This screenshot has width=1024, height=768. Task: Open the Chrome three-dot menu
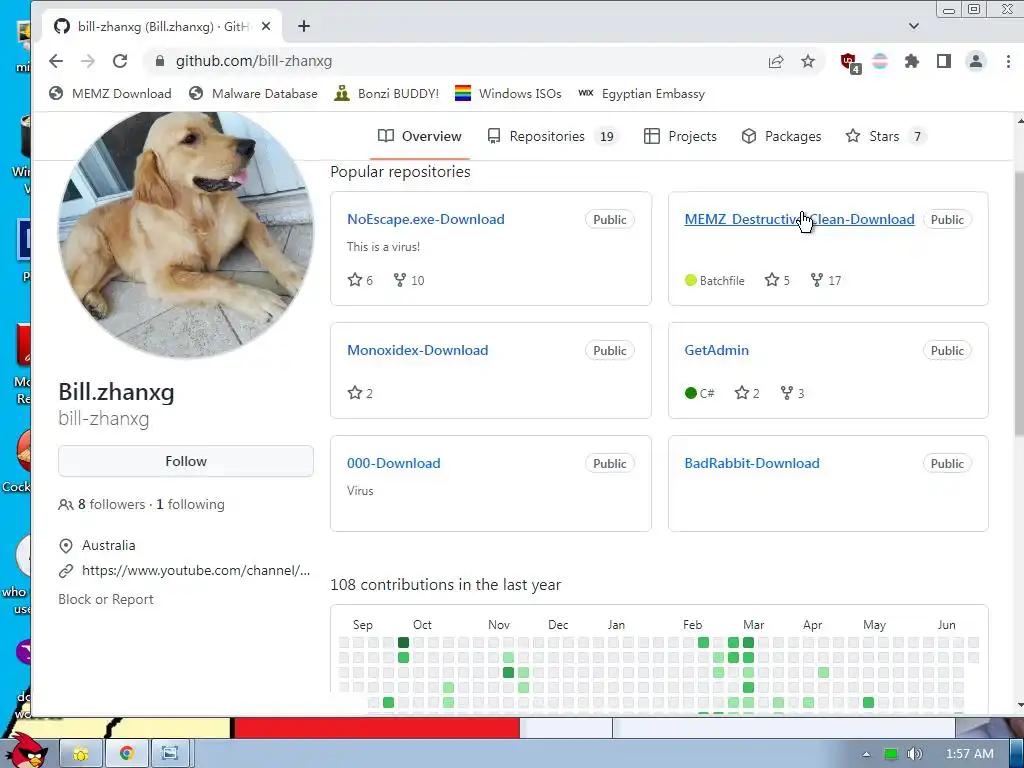[1008, 61]
